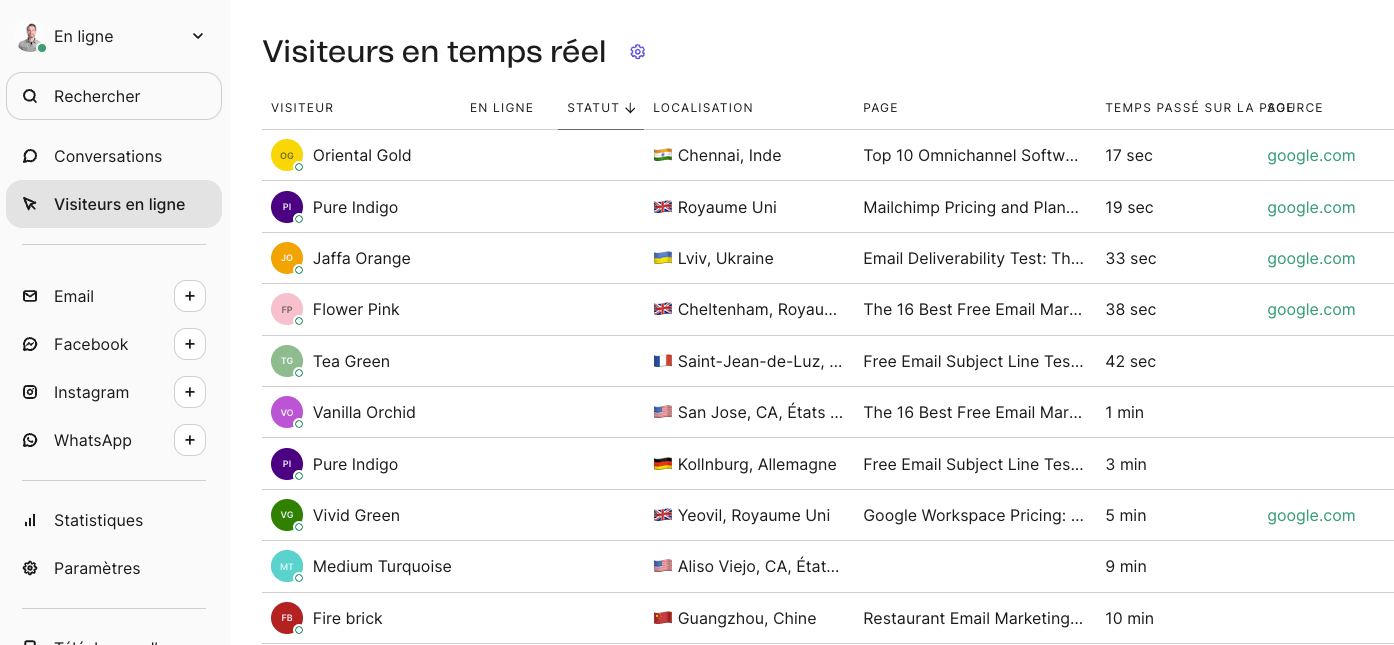1394x645 pixels.
Task: Click the Facebook Messenger icon
Action: pyautogui.click(x=30, y=344)
